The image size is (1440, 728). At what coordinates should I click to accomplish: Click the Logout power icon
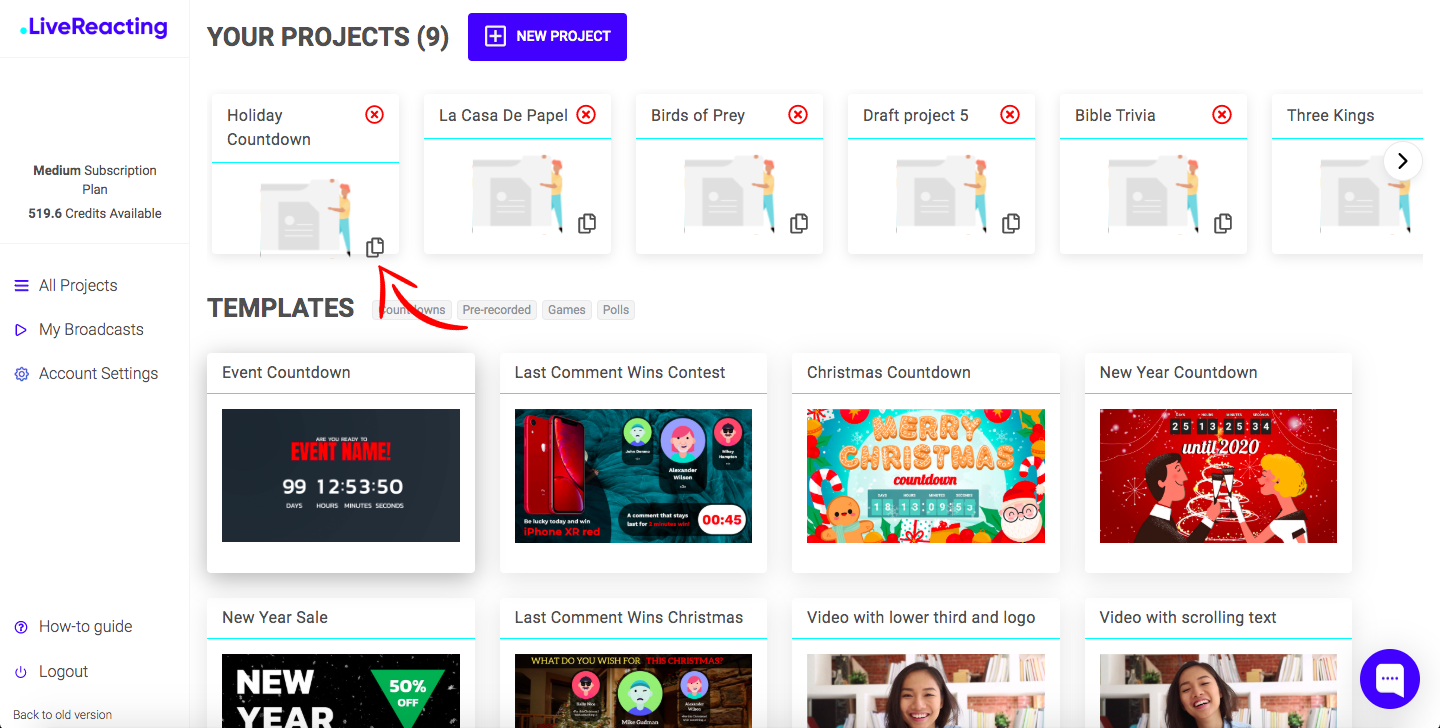(21, 672)
